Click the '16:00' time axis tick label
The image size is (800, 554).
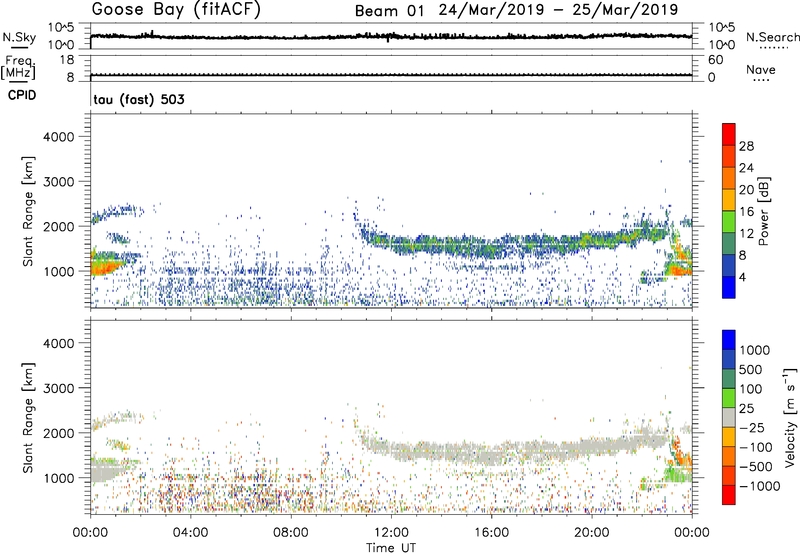coord(491,533)
